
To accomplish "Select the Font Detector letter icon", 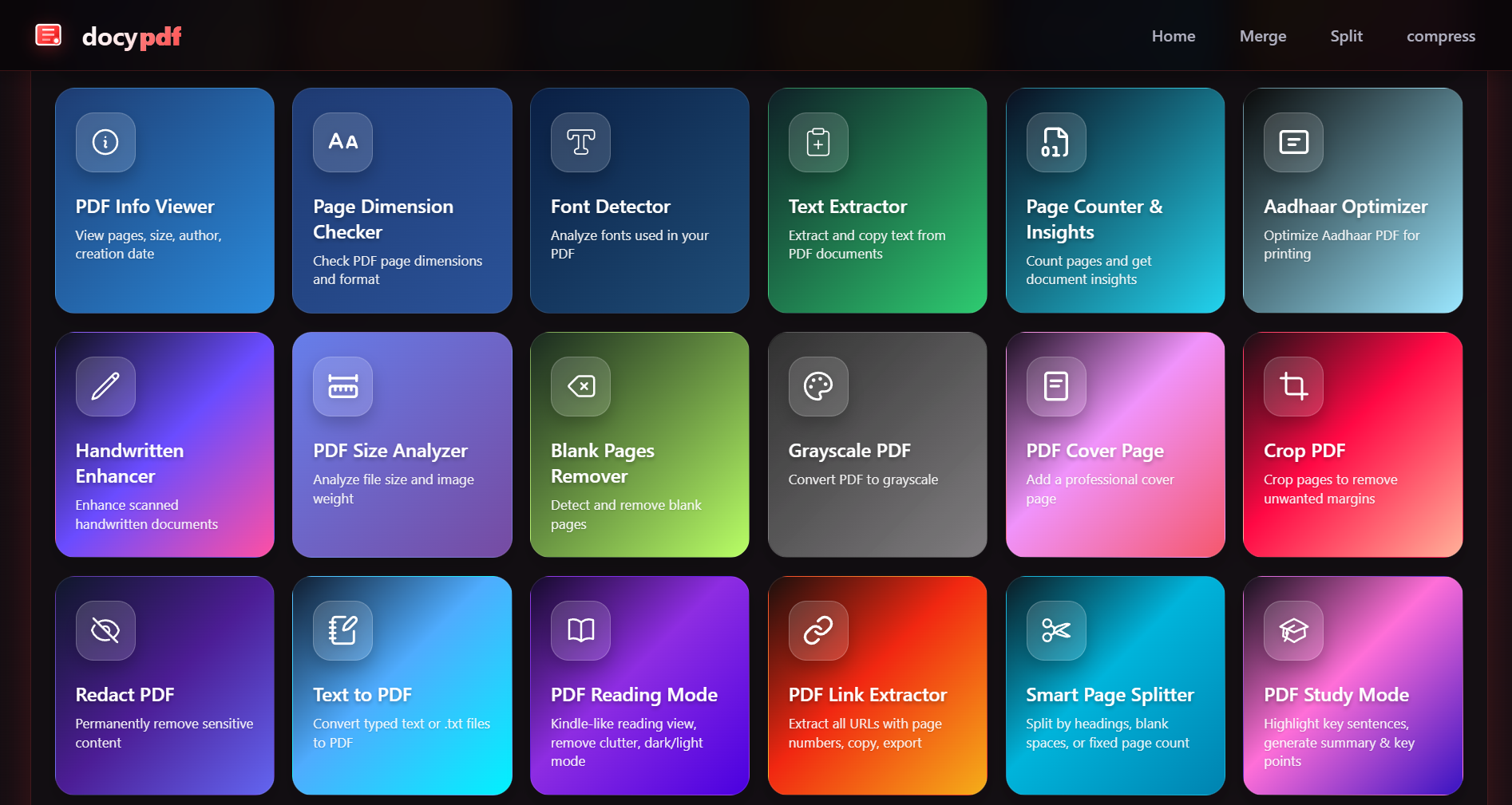I will coord(580,142).
